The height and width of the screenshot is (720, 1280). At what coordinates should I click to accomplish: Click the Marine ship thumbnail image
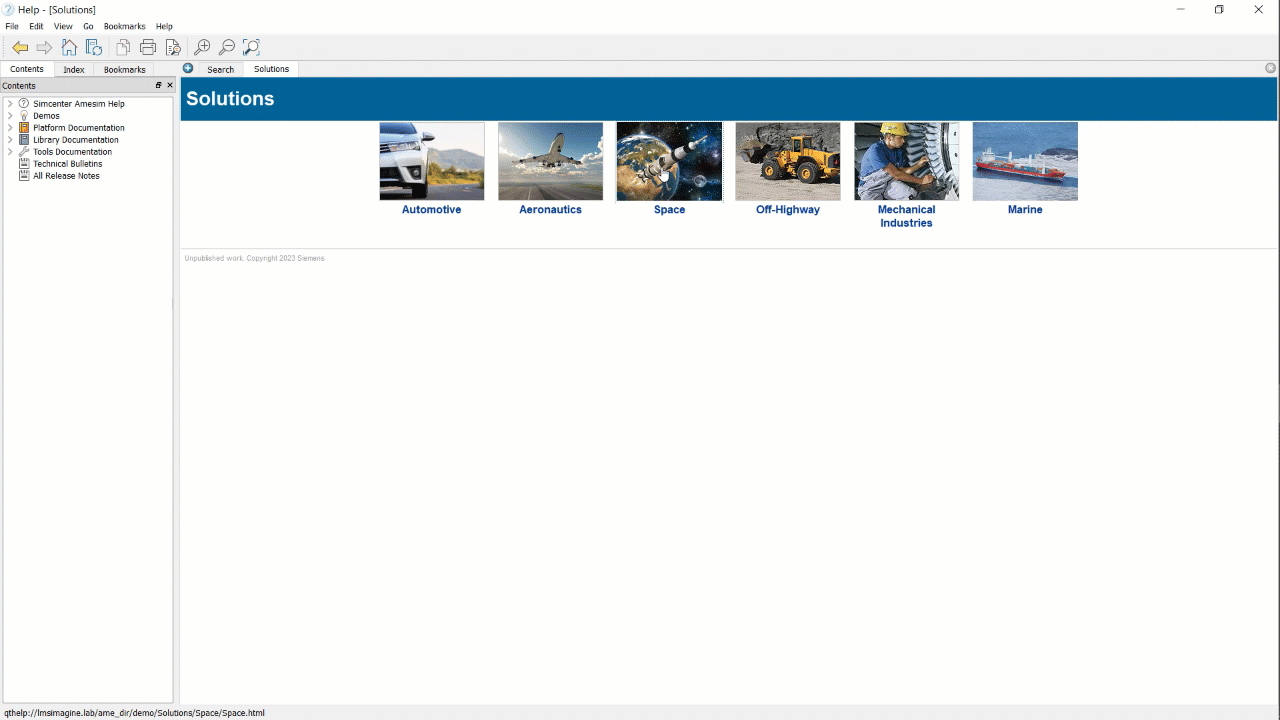(x=1025, y=161)
